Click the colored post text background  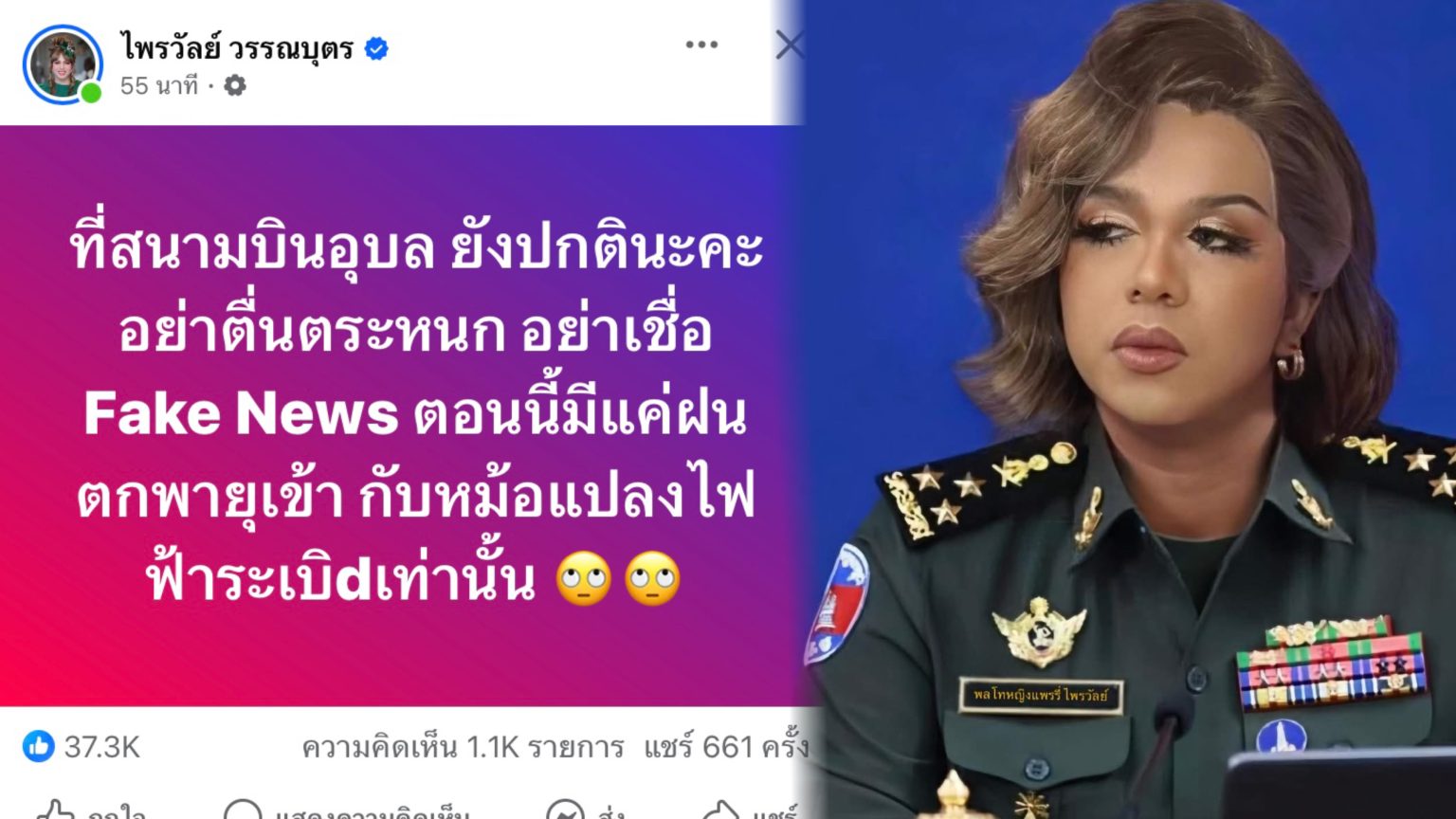point(402,415)
